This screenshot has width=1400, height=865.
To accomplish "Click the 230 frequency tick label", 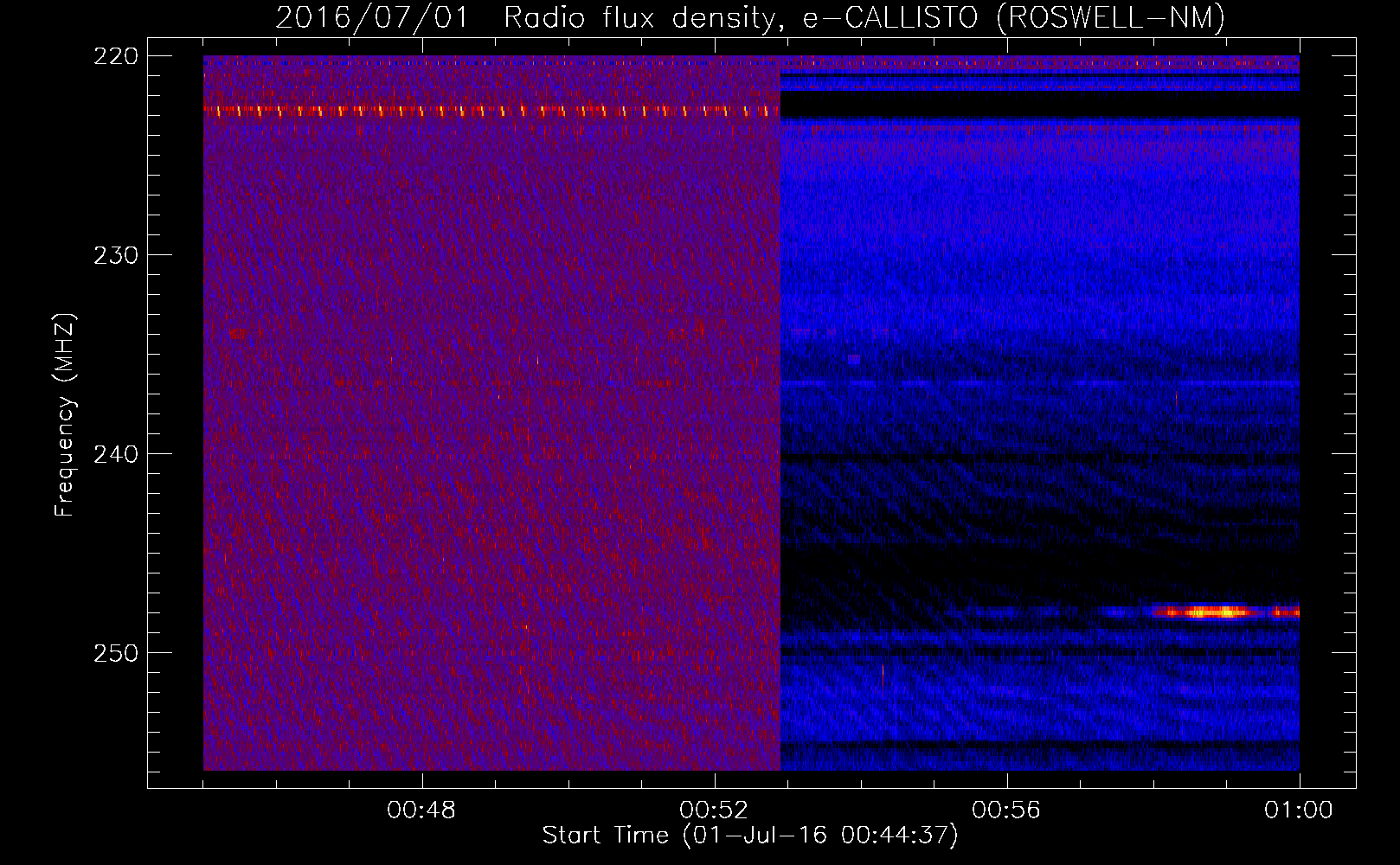I will (x=116, y=255).
